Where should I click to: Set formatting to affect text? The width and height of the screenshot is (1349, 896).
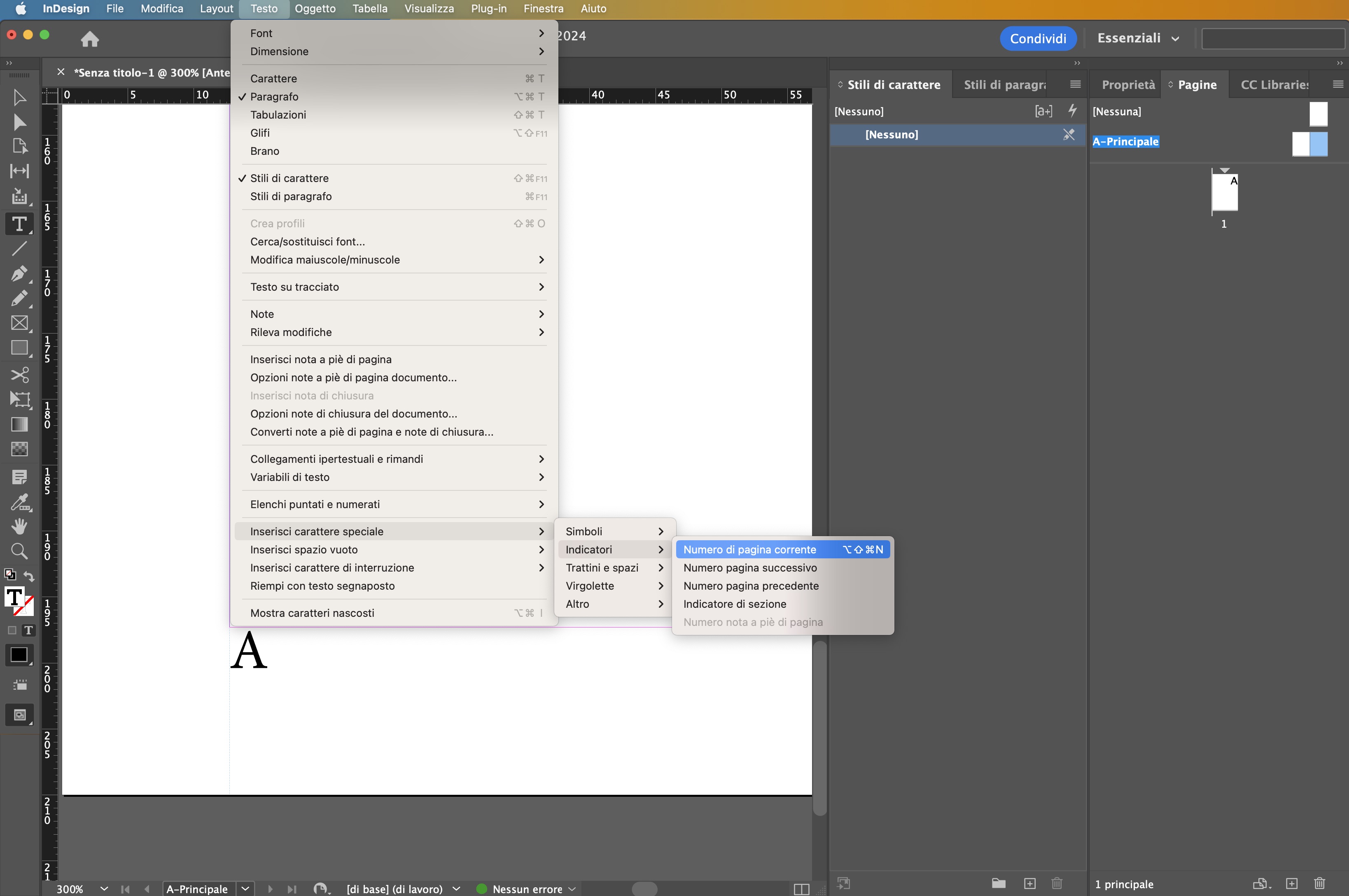[28, 630]
